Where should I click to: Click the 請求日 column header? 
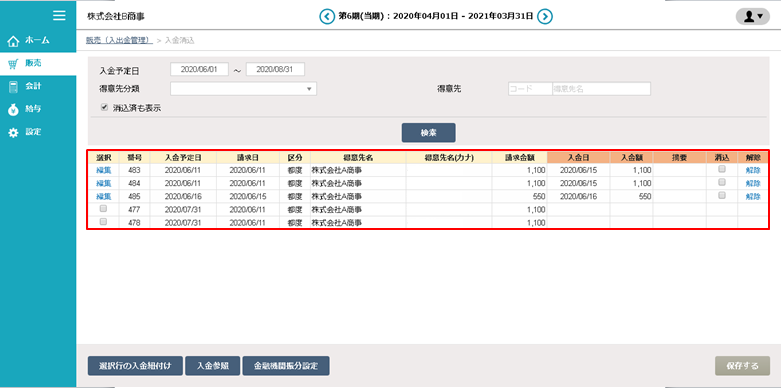[x=248, y=157]
